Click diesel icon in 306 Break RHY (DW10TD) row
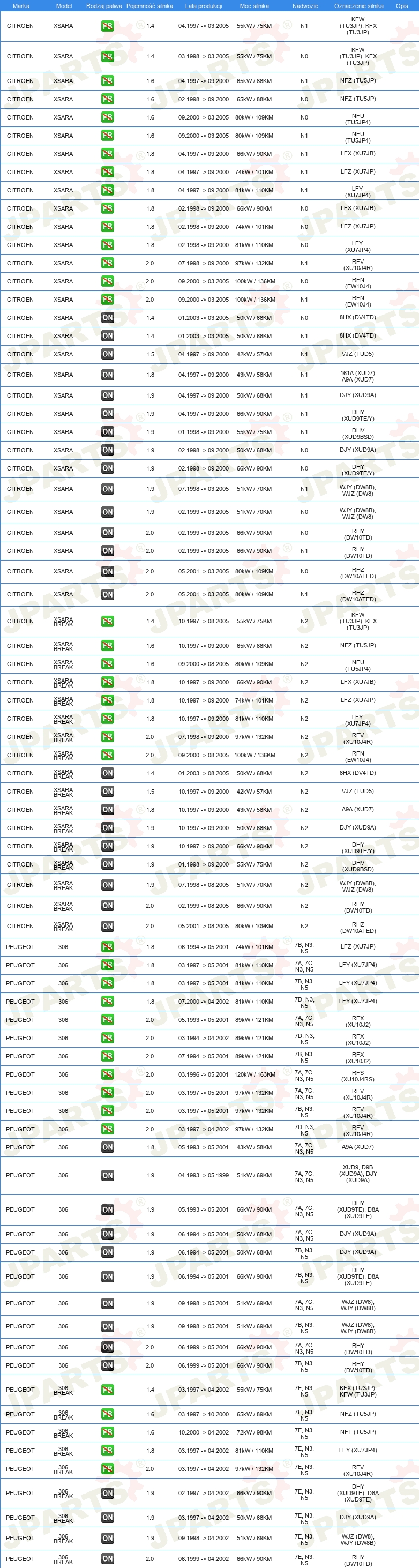Screen dimensions: 419x1568 (x=107, y=1559)
